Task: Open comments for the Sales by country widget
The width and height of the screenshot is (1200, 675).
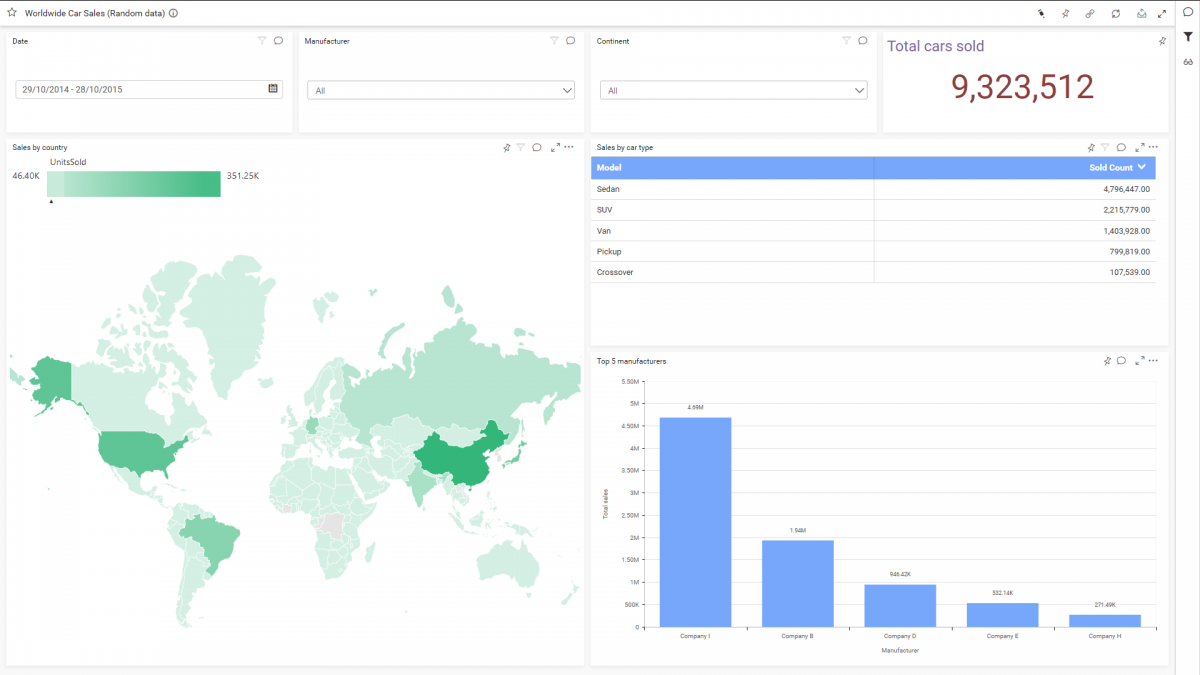Action: click(x=537, y=147)
